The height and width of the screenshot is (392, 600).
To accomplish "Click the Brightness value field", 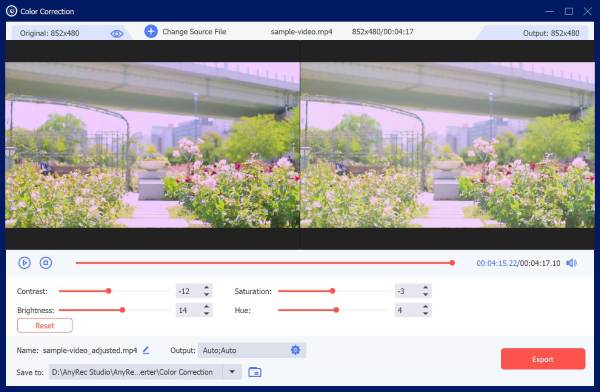I will pos(188,310).
